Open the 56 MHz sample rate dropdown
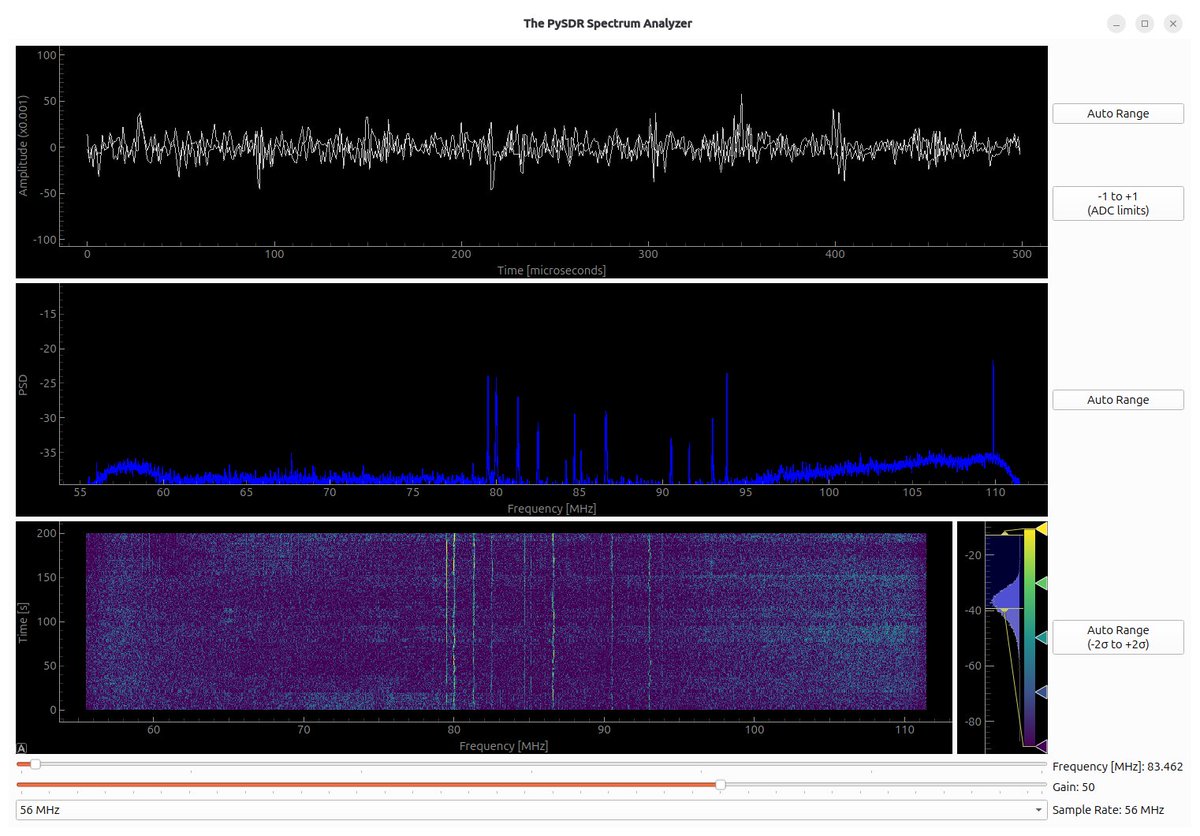This screenshot has height=836, width=1200. (x=531, y=810)
